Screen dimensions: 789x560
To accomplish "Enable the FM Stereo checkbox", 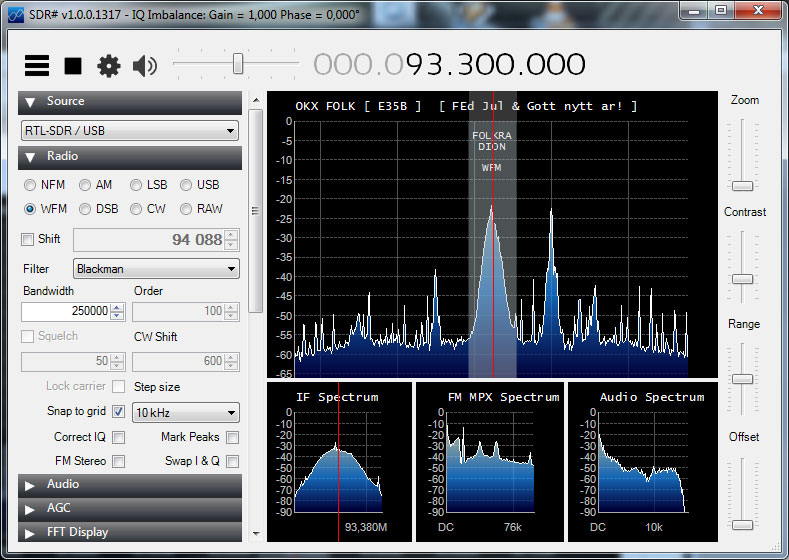I will [119, 461].
